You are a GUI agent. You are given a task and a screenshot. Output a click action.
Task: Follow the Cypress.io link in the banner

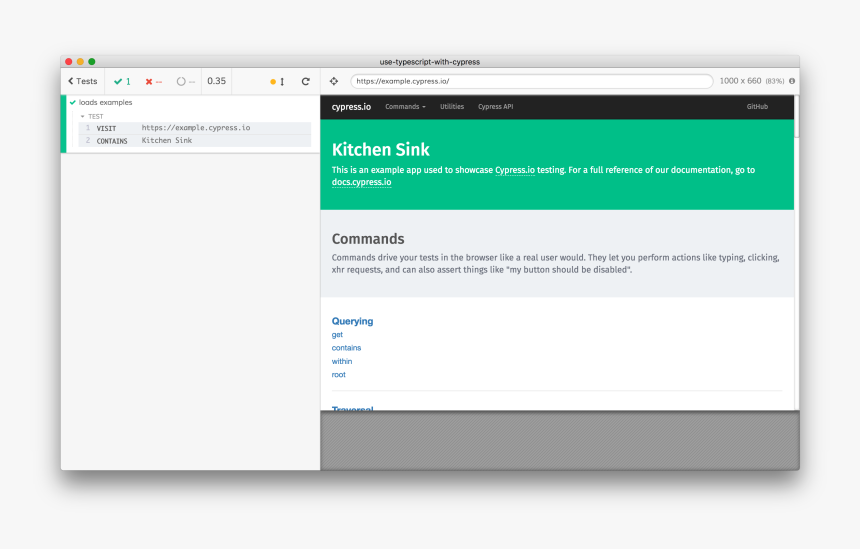coord(515,170)
